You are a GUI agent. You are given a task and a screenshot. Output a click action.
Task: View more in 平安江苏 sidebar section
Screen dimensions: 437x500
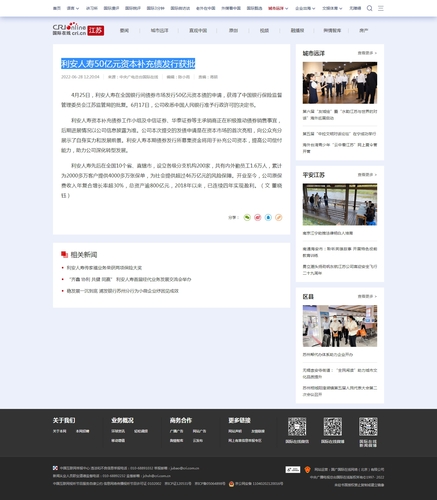(x=367, y=175)
